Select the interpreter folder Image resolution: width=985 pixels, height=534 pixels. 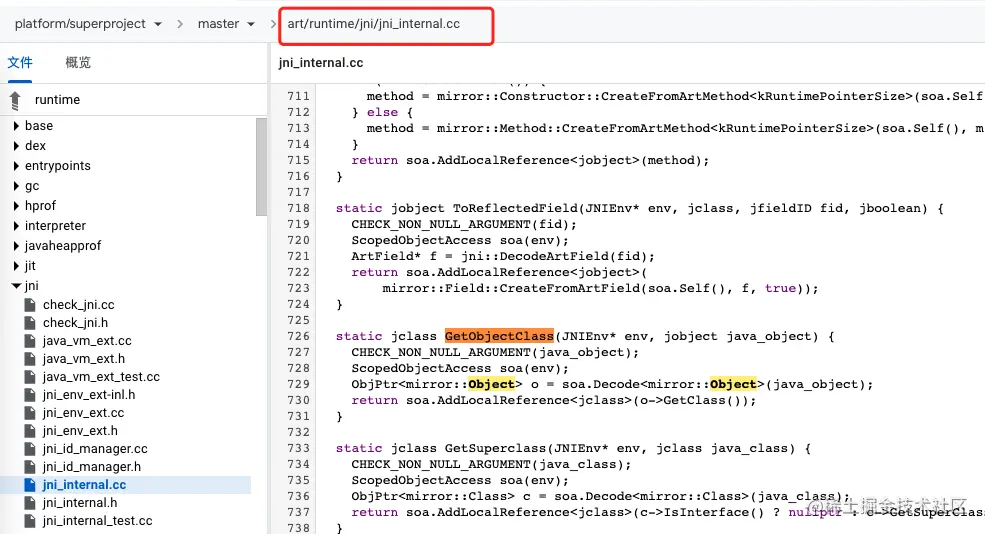coord(55,226)
